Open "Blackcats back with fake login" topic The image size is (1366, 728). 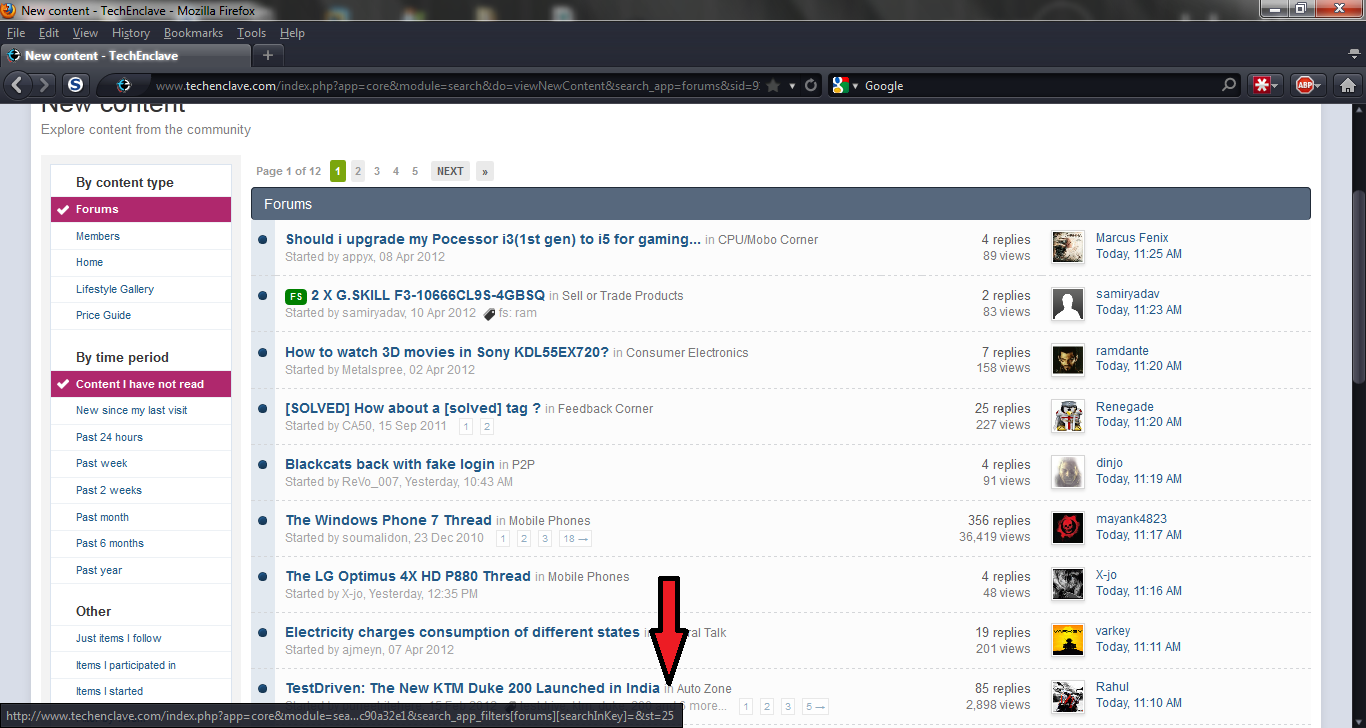click(x=390, y=464)
